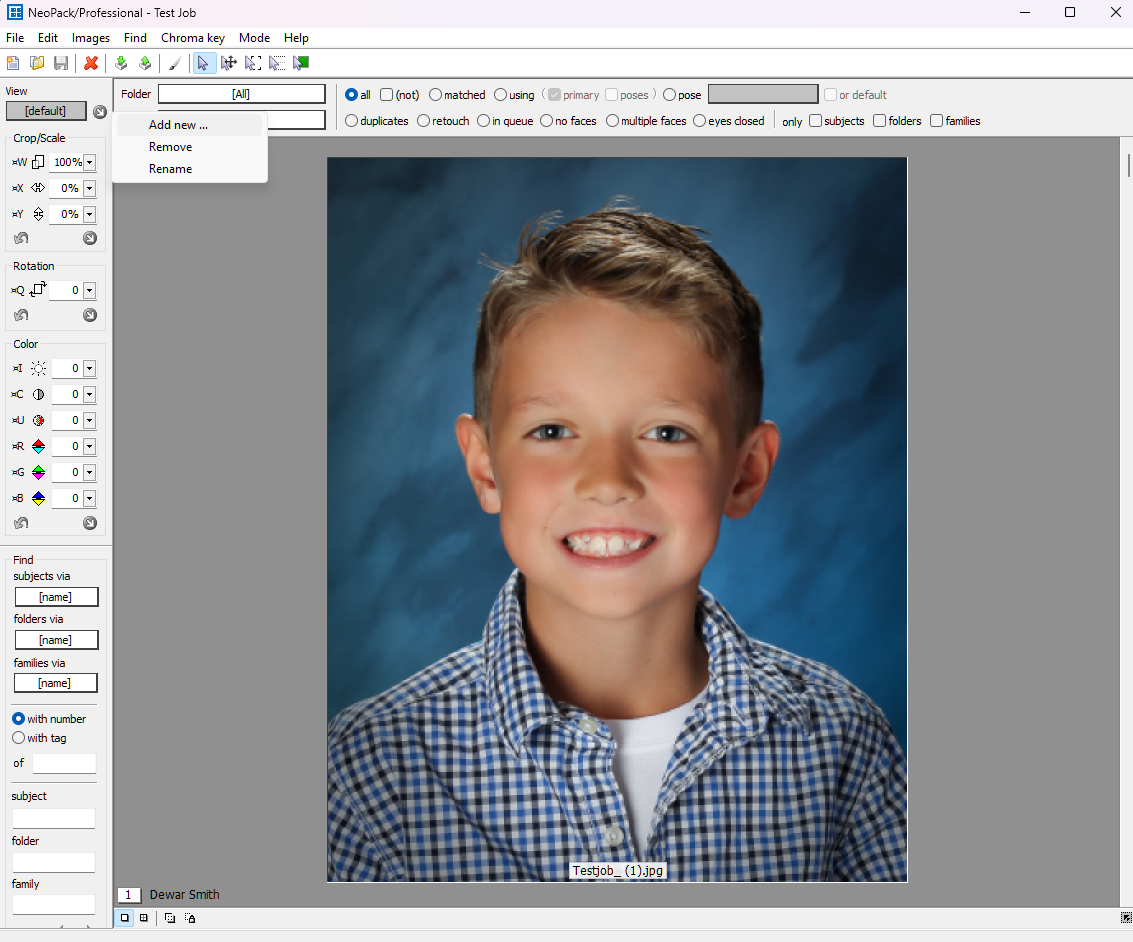Open the X offset dropdown arrow
This screenshot has width=1133, height=942.
[x=90, y=189]
